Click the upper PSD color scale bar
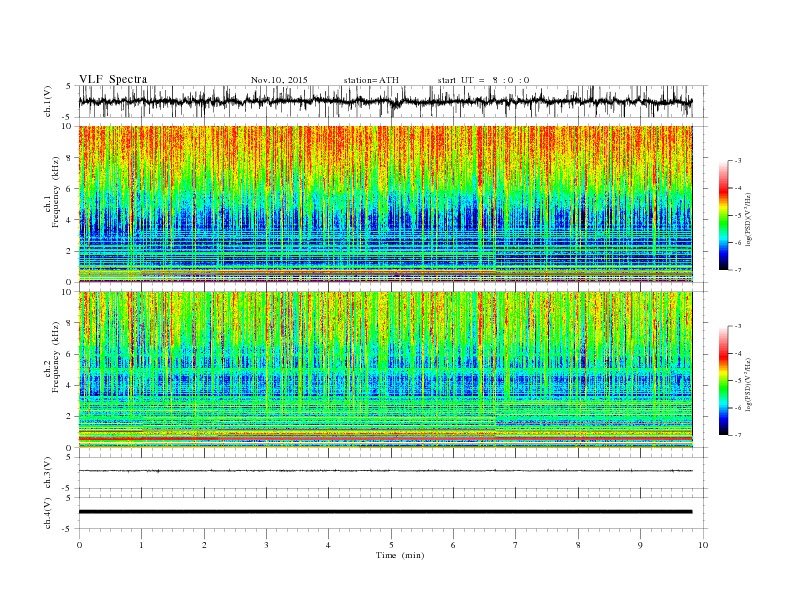 (x=723, y=215)
